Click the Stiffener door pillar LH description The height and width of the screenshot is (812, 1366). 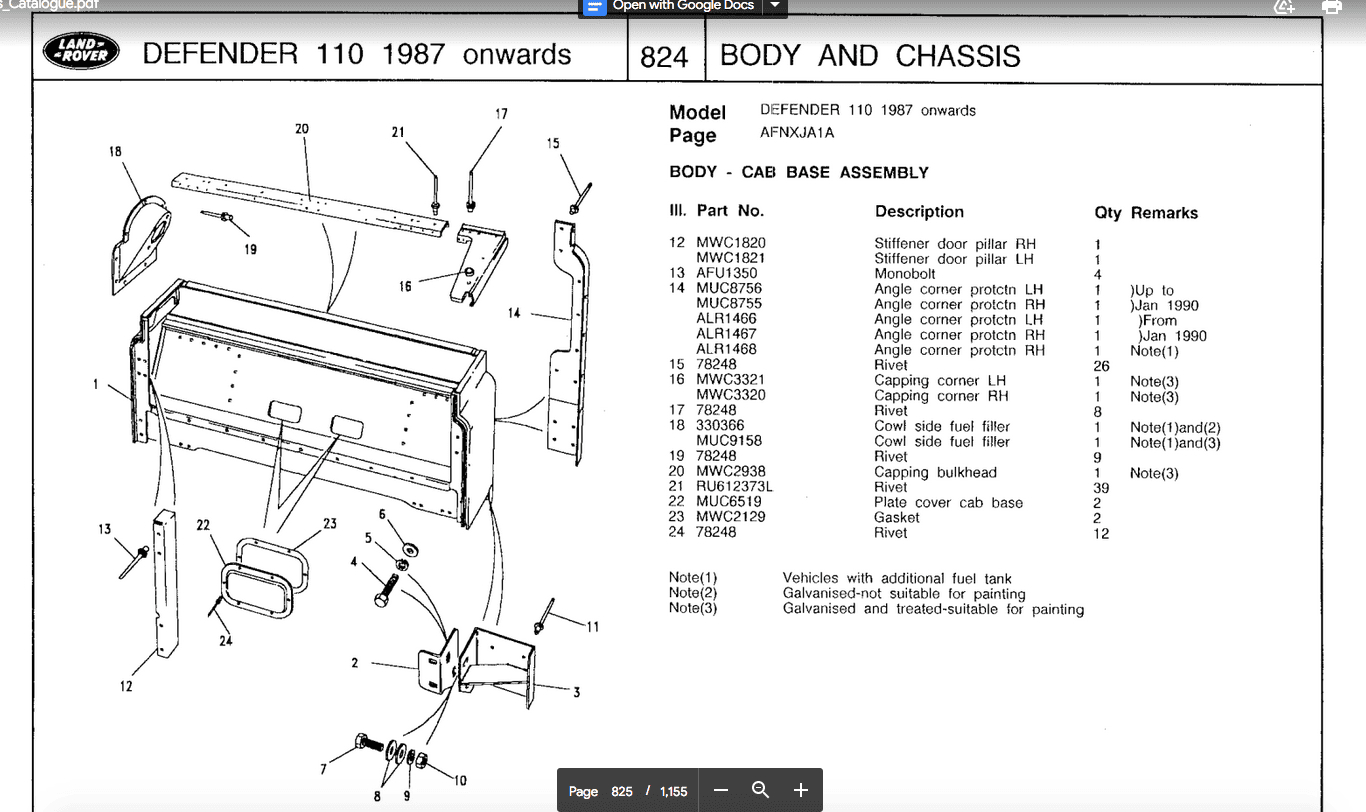point(954,259)
